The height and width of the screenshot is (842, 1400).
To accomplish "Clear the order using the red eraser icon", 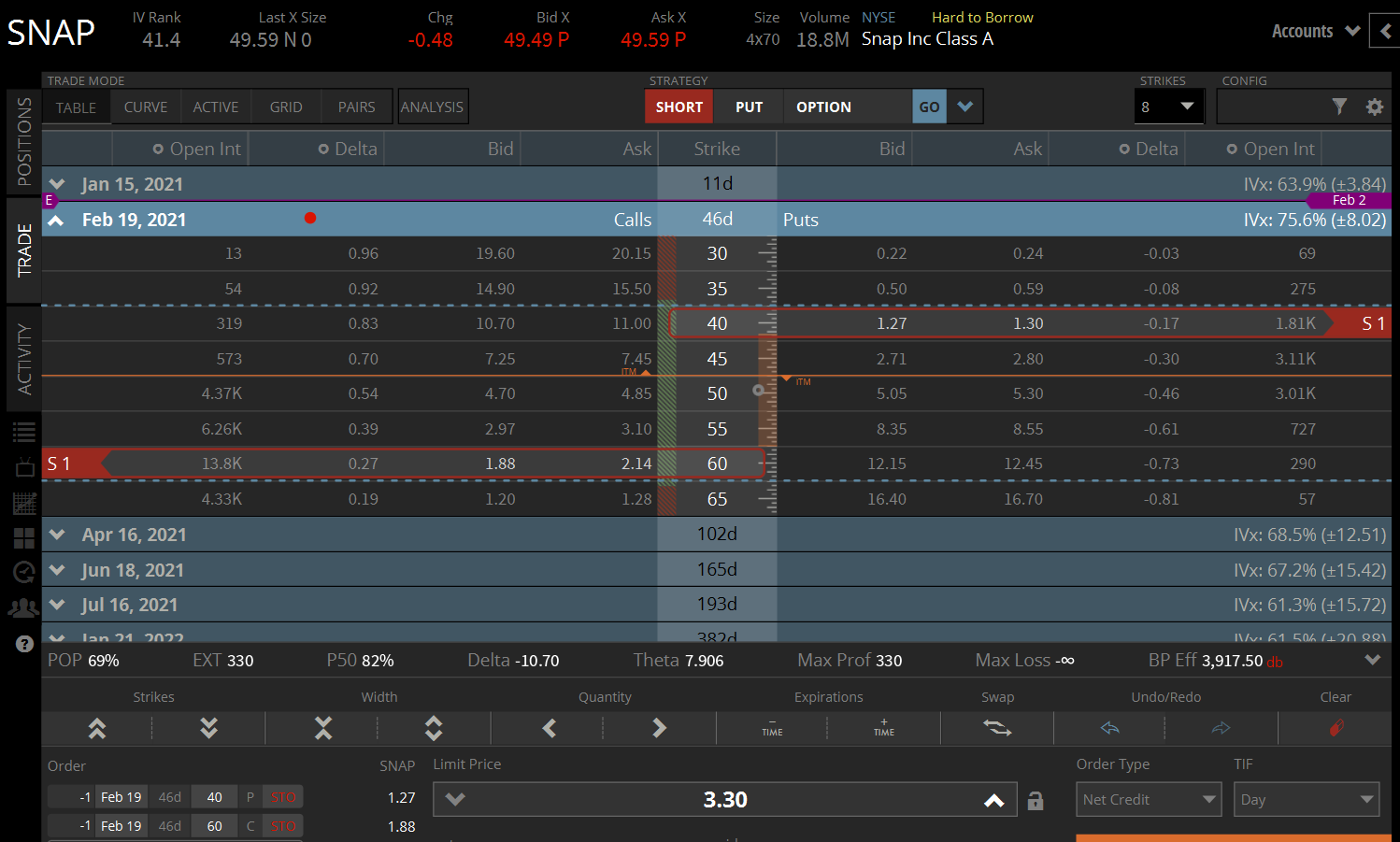I will (1336, 728).
